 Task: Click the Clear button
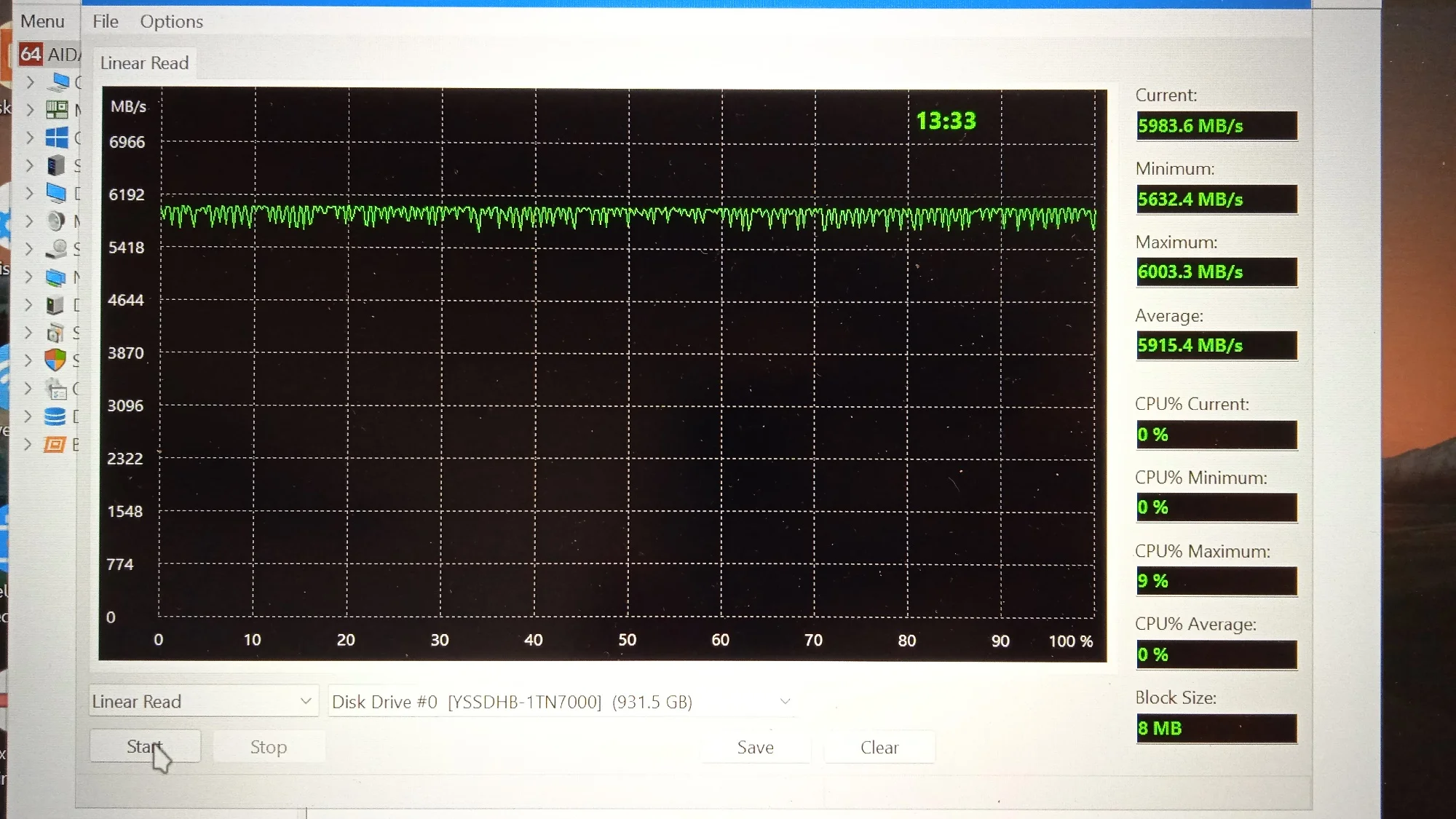click(879, 748)
